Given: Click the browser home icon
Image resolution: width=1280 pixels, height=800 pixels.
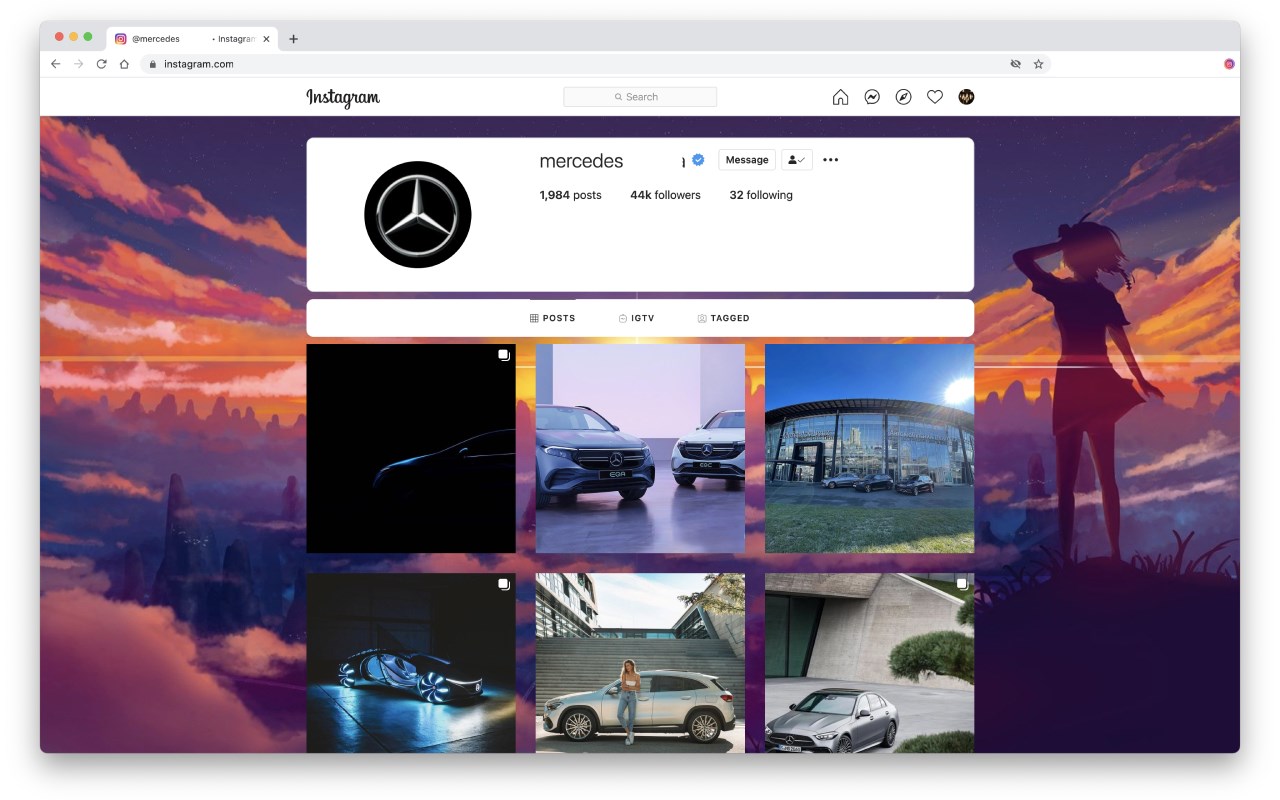Looking at the screenshot, I should 124,64.
